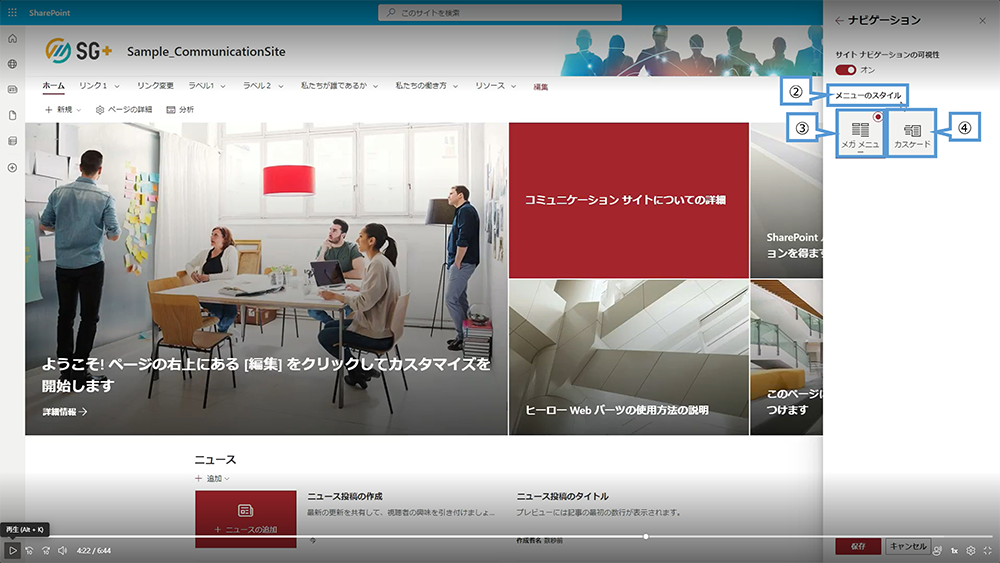
Task: Click the red 編集 navigation edit link
Action: pos(541,87)
